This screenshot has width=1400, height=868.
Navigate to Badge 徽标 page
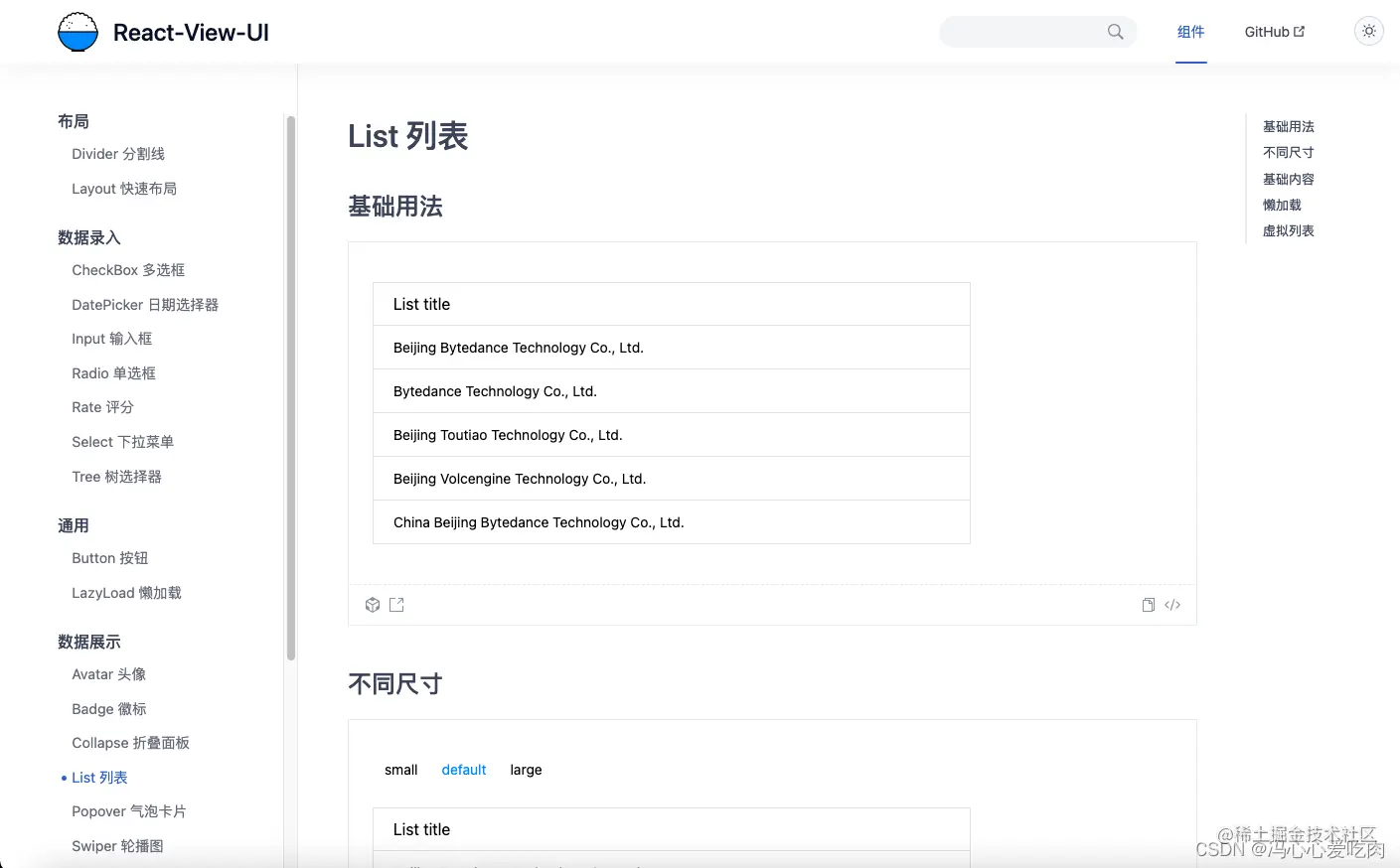108,709
